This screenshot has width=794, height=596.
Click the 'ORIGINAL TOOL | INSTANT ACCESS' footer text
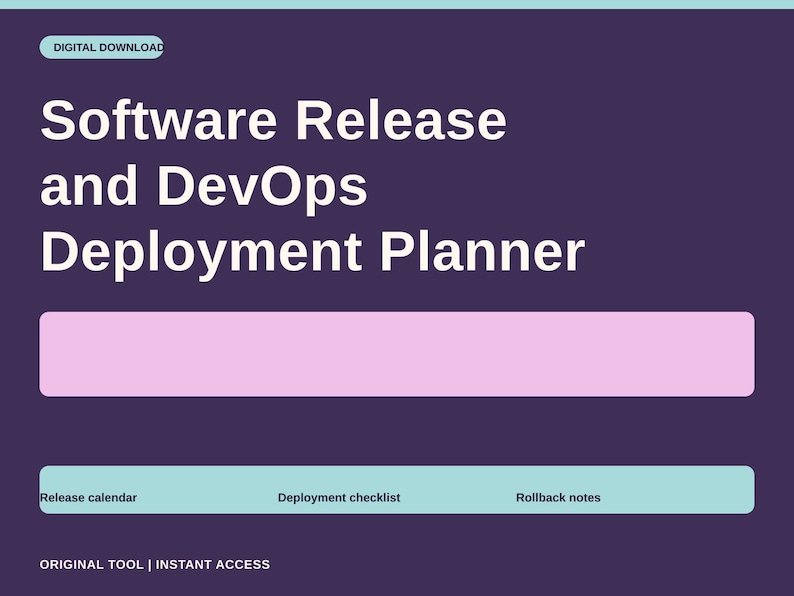pos(155,565)
